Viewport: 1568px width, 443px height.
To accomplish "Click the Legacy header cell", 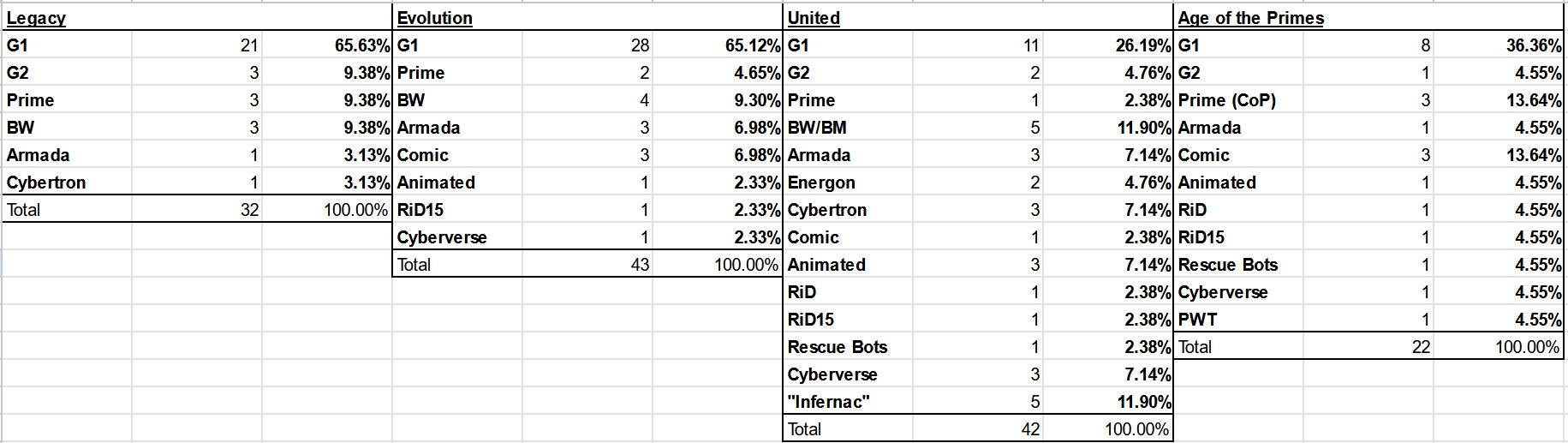I will click(x=36, y=18).
